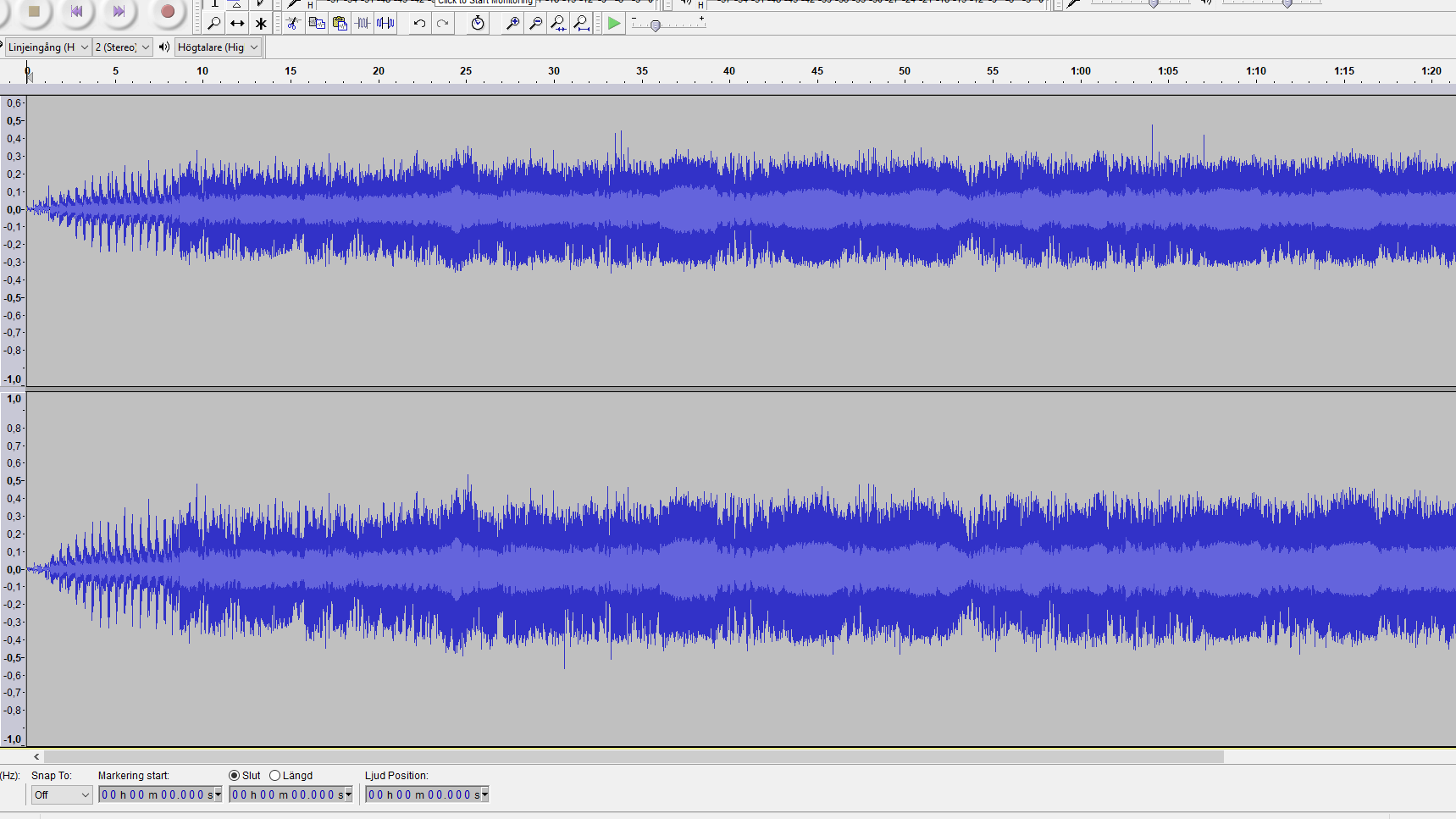This screenshot has width=1456, height=819.
Task: Click recording meter to start monitoring
Action: click(x=485, y=3)
